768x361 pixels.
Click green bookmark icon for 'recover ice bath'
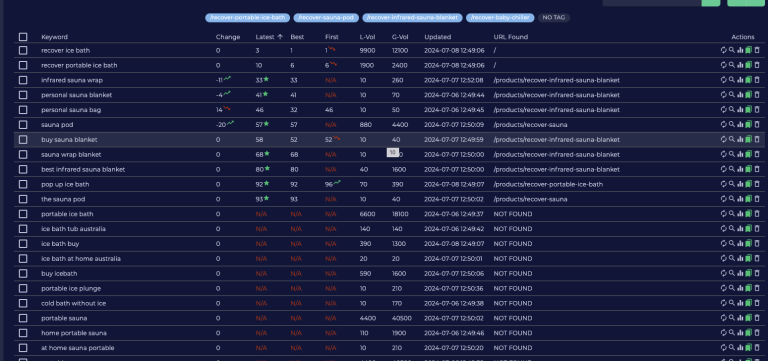click(748, 50)
